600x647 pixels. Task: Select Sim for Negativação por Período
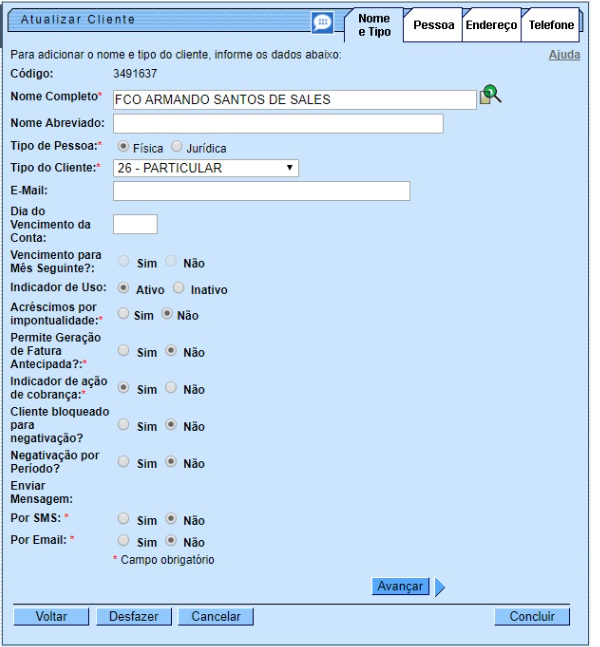coord(123,462)
